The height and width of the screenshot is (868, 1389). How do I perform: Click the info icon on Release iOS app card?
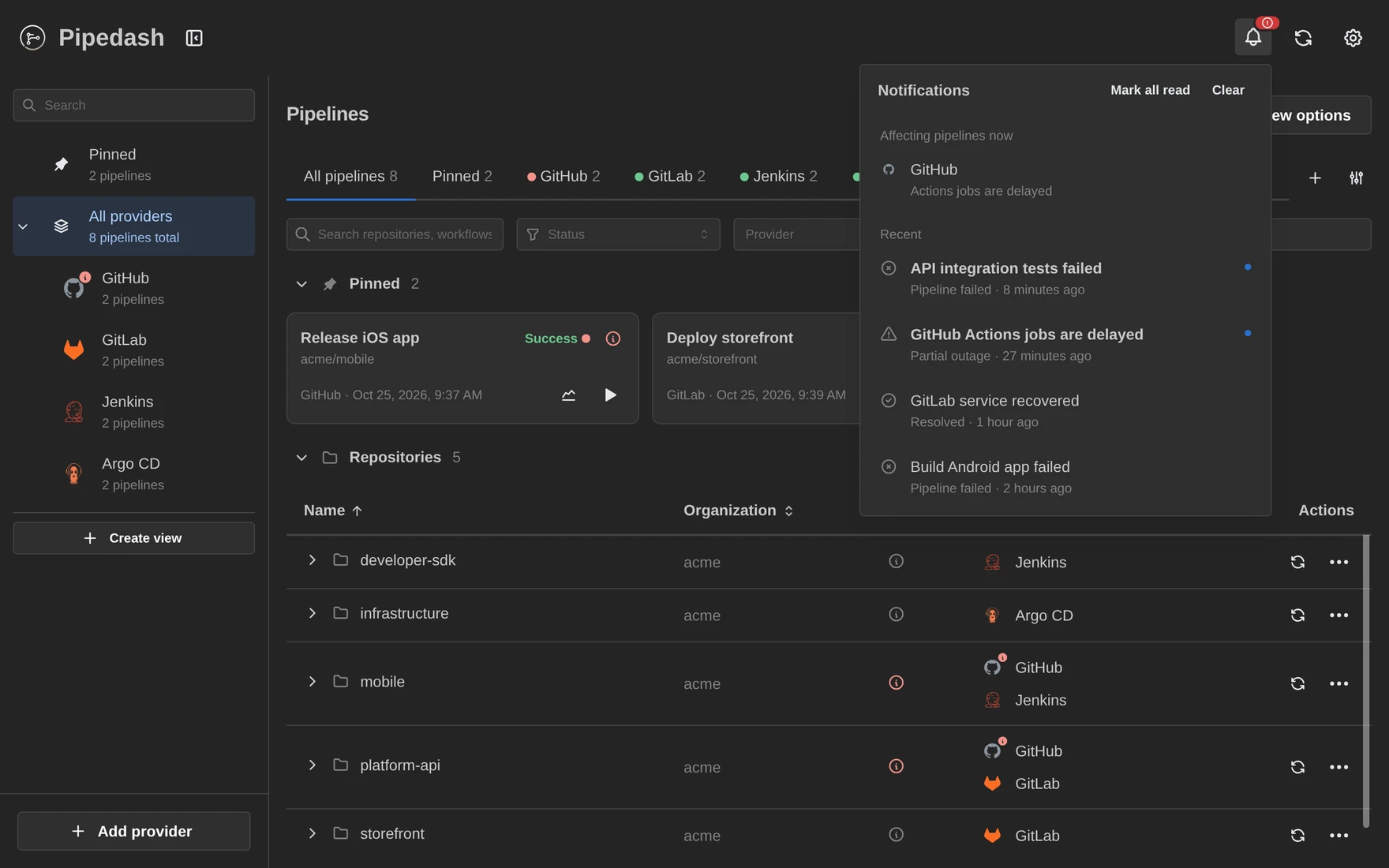[x=612, y=339]
